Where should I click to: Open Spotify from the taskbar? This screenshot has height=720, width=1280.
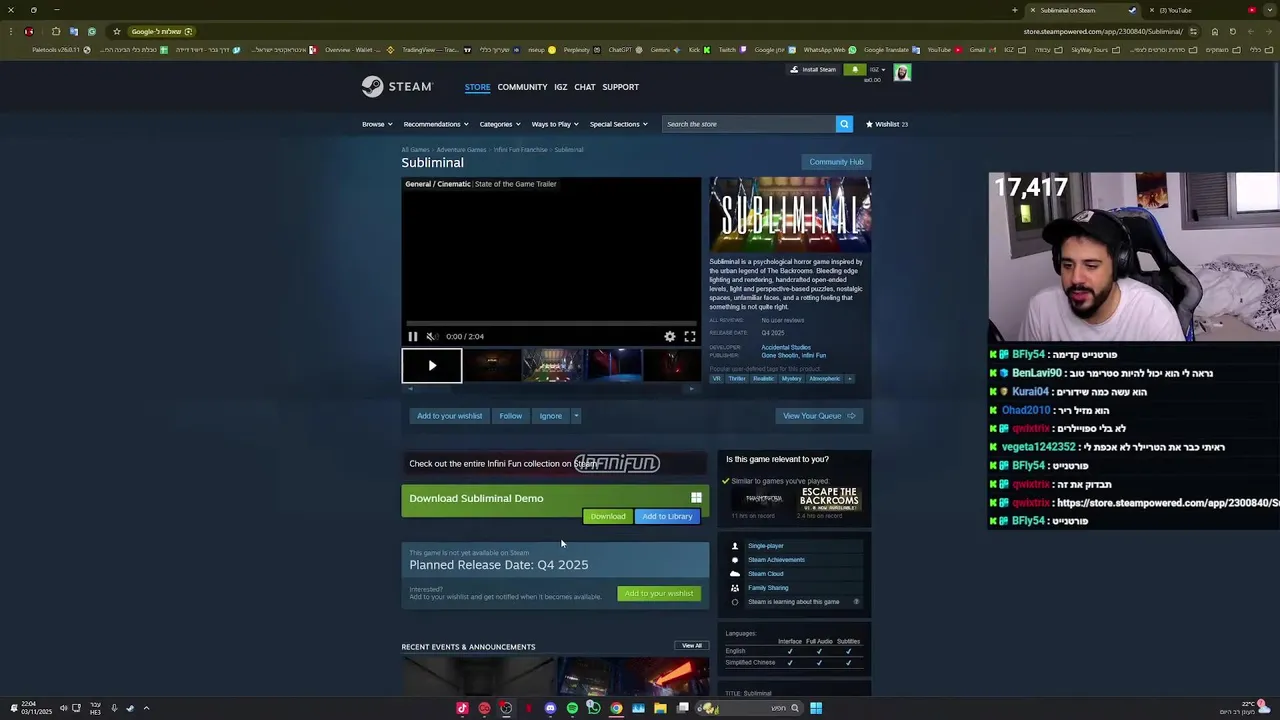click(572, 708)
